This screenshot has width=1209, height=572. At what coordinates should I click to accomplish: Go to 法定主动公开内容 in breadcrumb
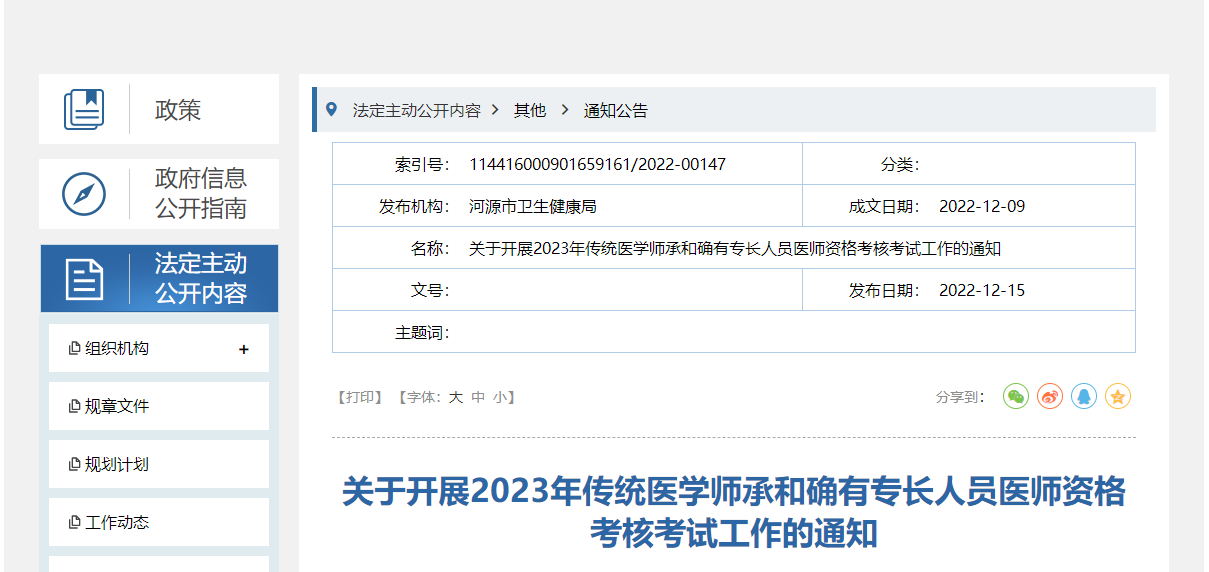pos(416,110)
